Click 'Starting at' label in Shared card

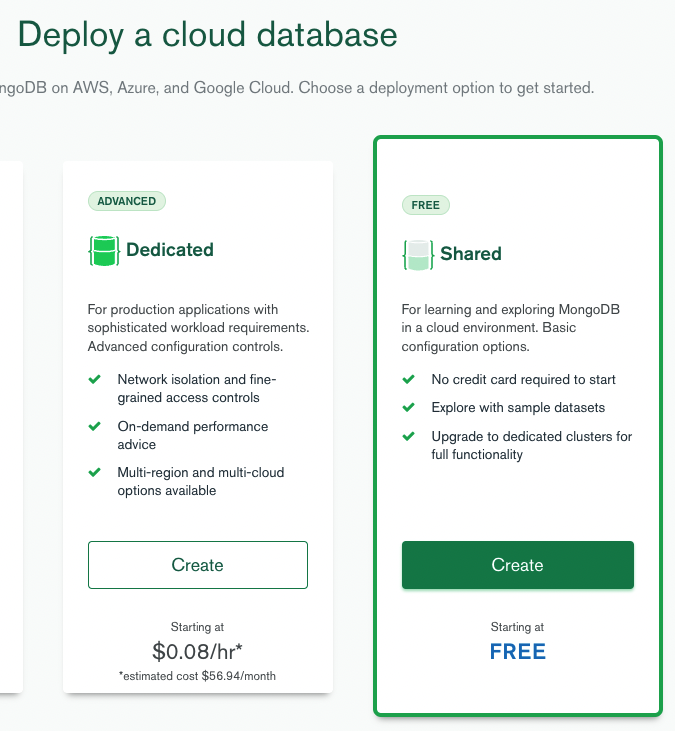pos(517,627)
